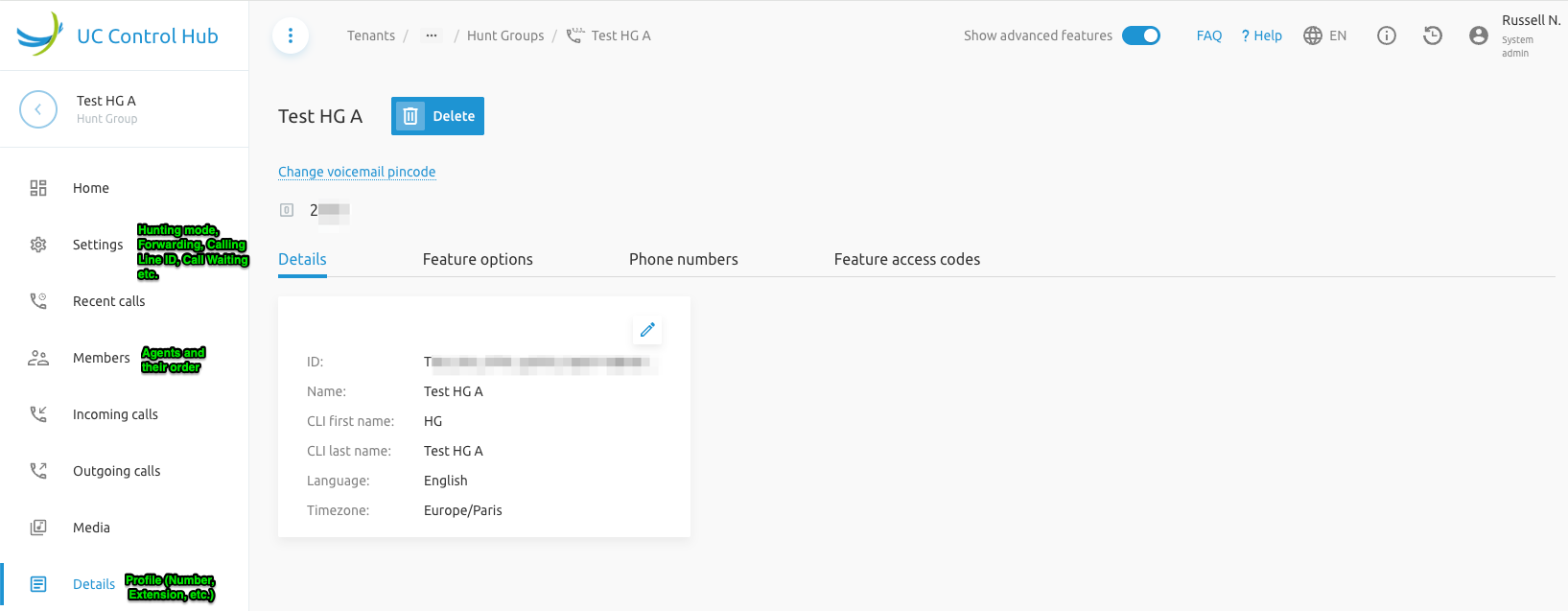Click the Settings gear icon in sidebar

coord(38,245)
